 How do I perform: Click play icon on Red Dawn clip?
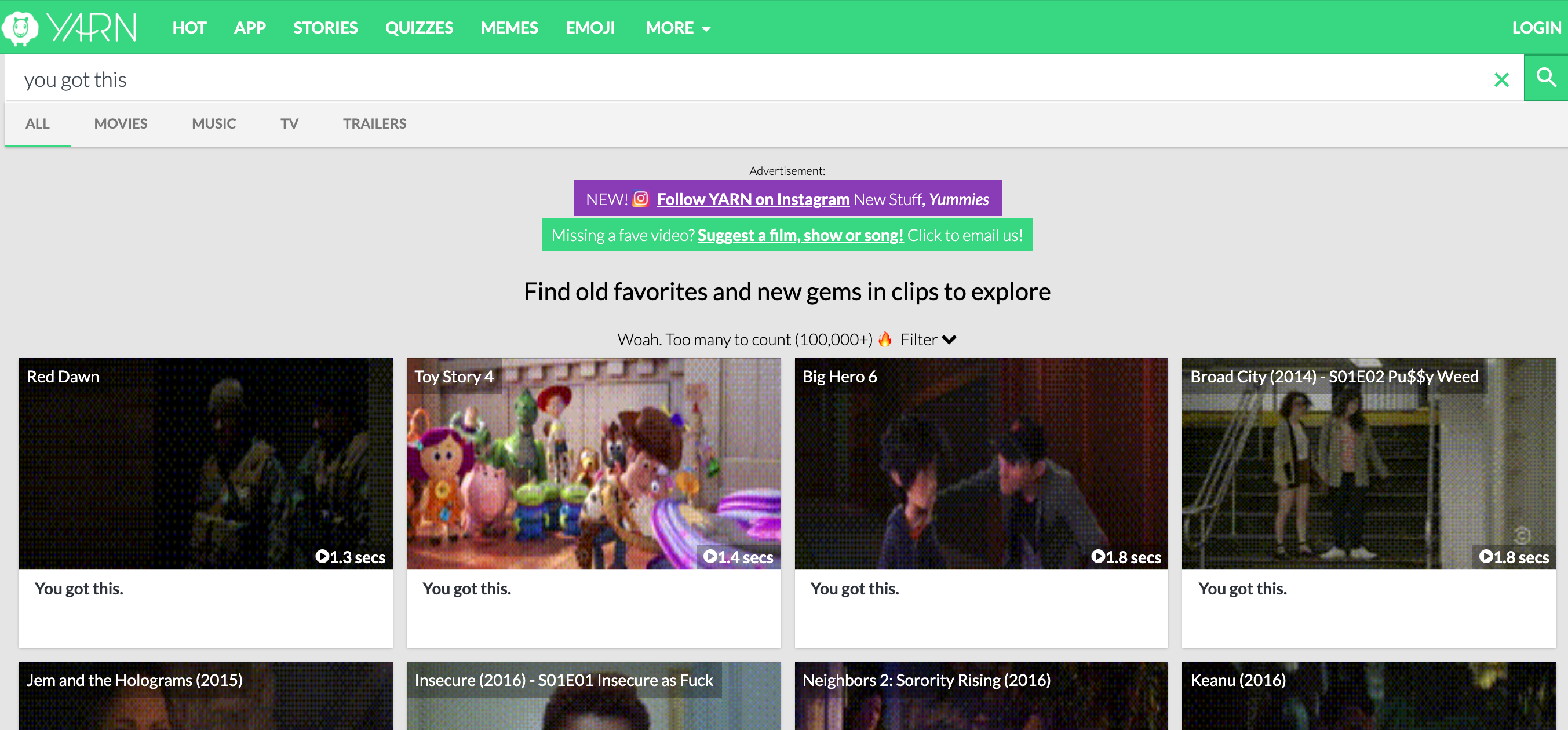tap(322, 557)
